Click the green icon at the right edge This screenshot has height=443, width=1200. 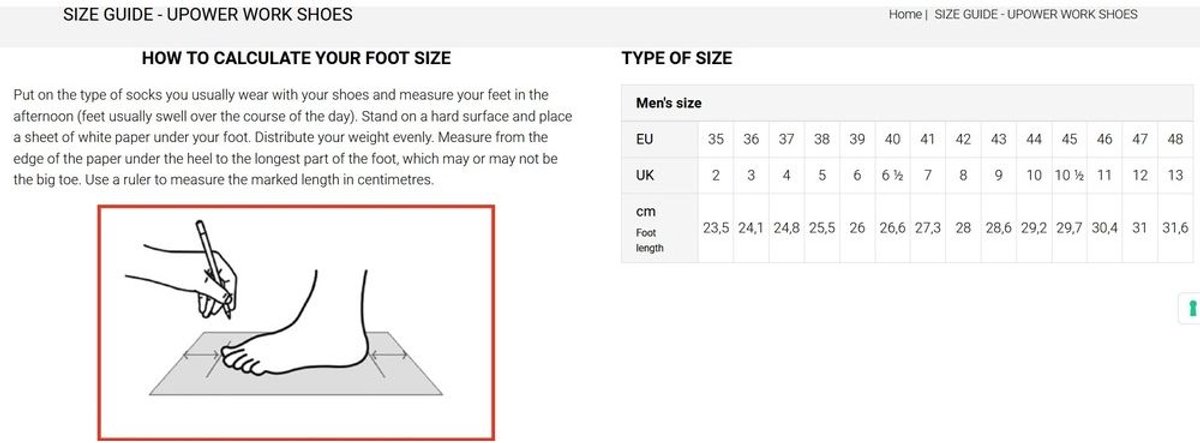pos(1190,308)
